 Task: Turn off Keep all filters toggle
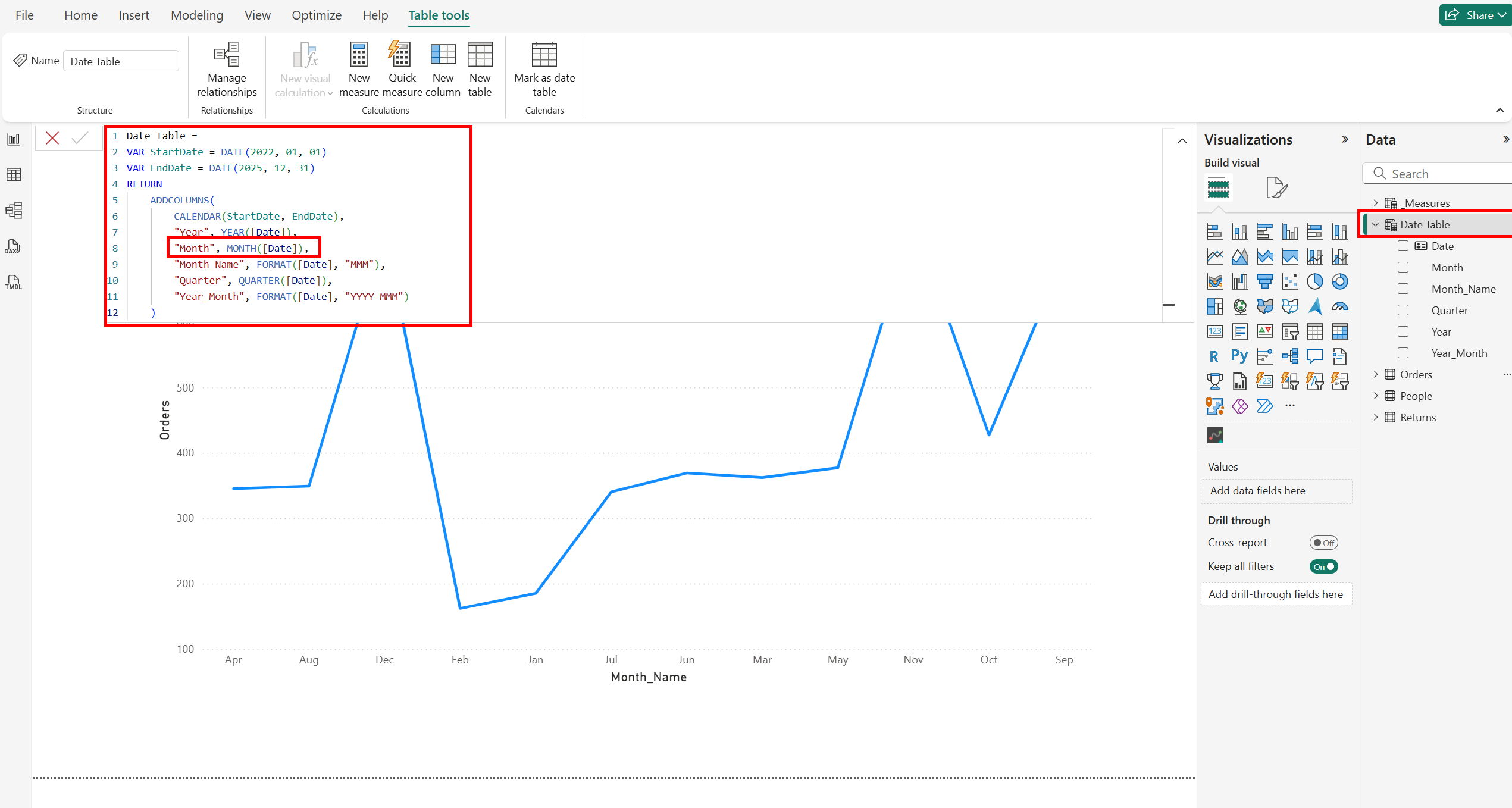[1323, 566]
